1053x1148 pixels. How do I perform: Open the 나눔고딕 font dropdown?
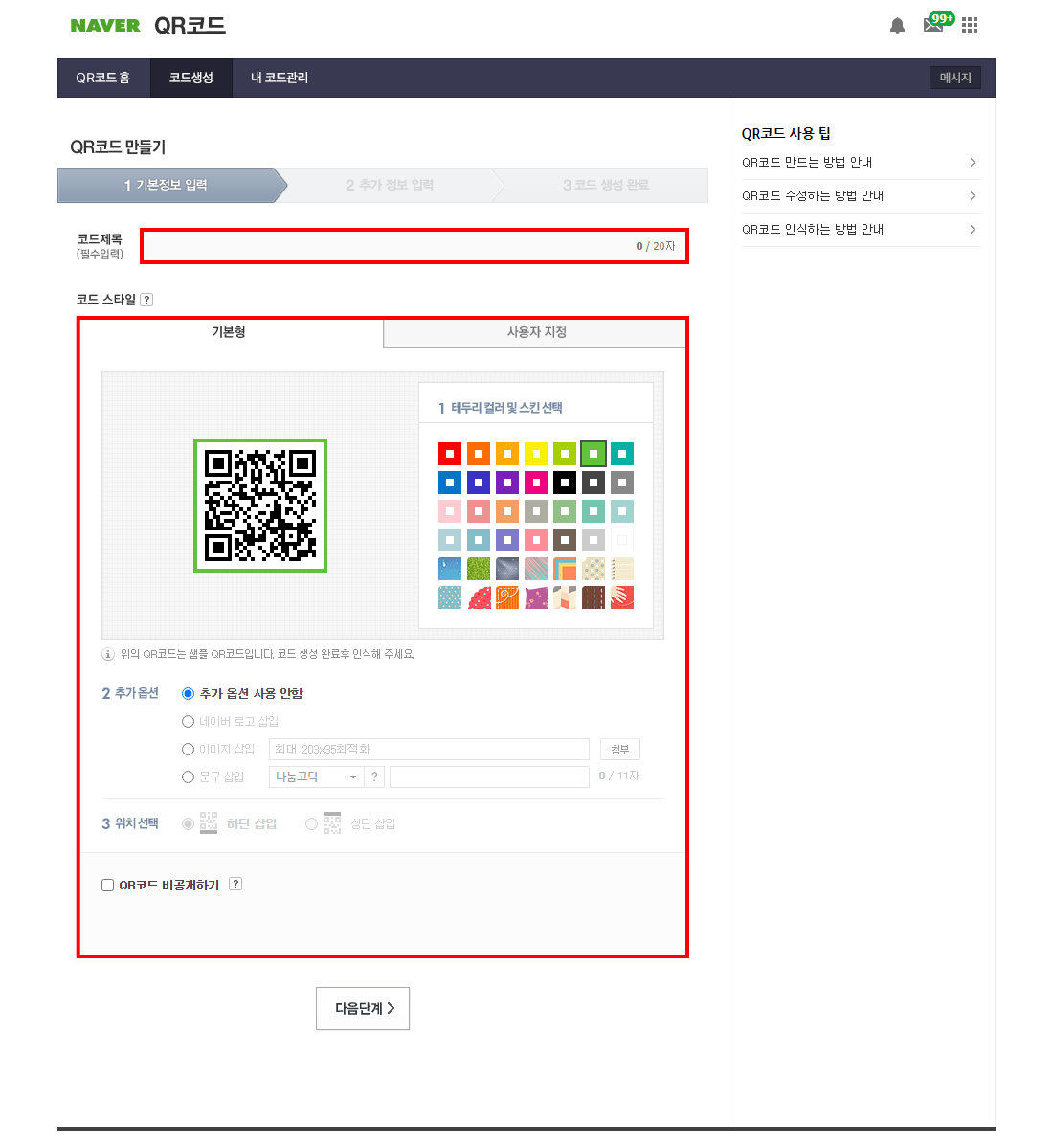point(316,777)
